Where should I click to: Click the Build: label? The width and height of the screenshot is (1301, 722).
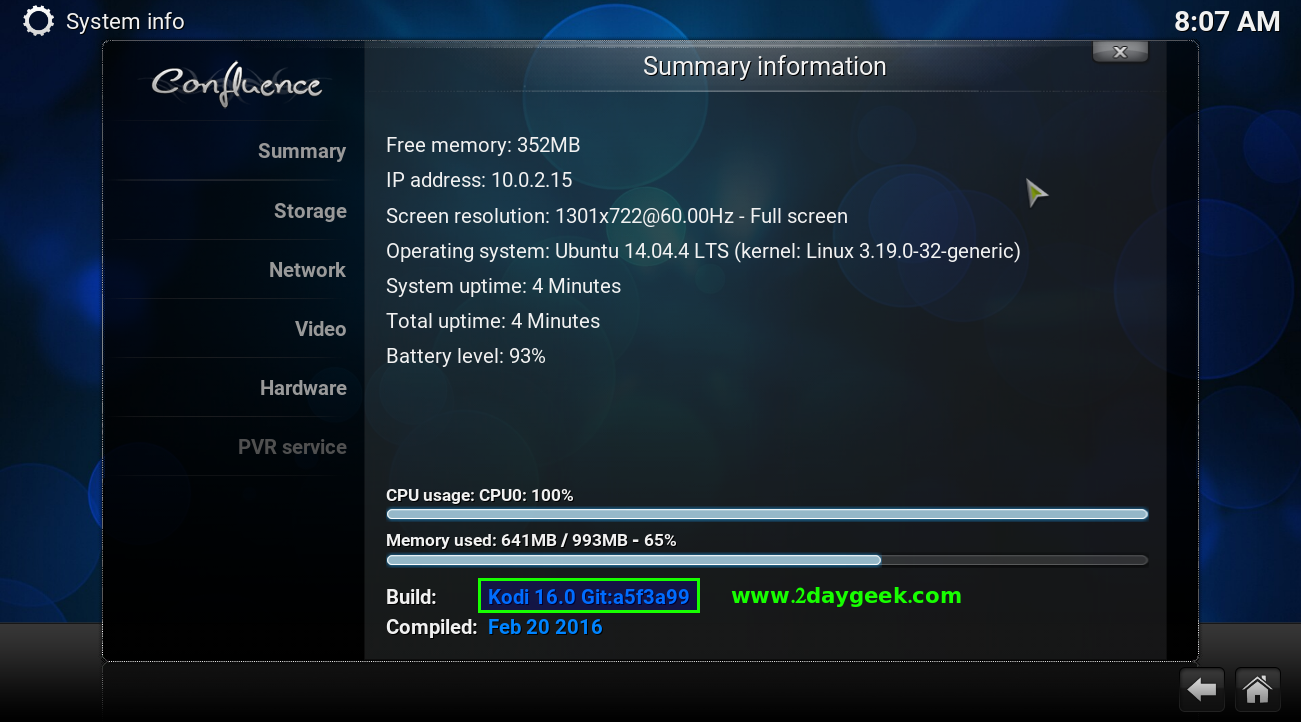point(411,597)
